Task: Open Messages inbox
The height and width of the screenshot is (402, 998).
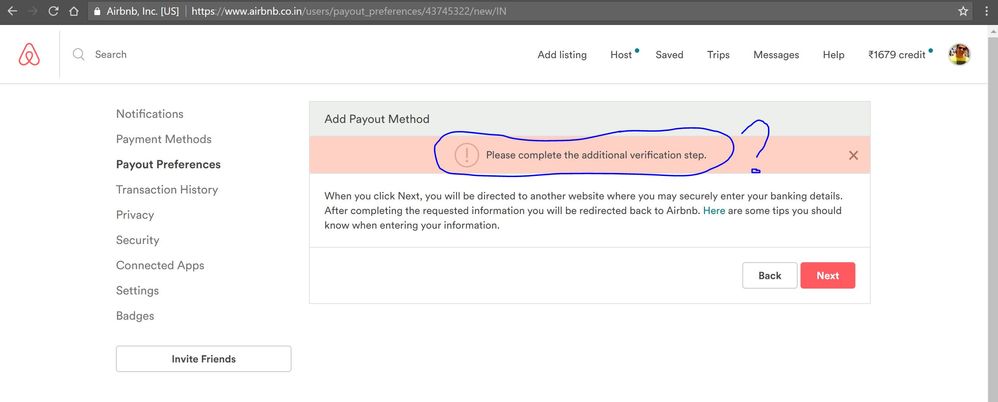Action: point(776,55)
